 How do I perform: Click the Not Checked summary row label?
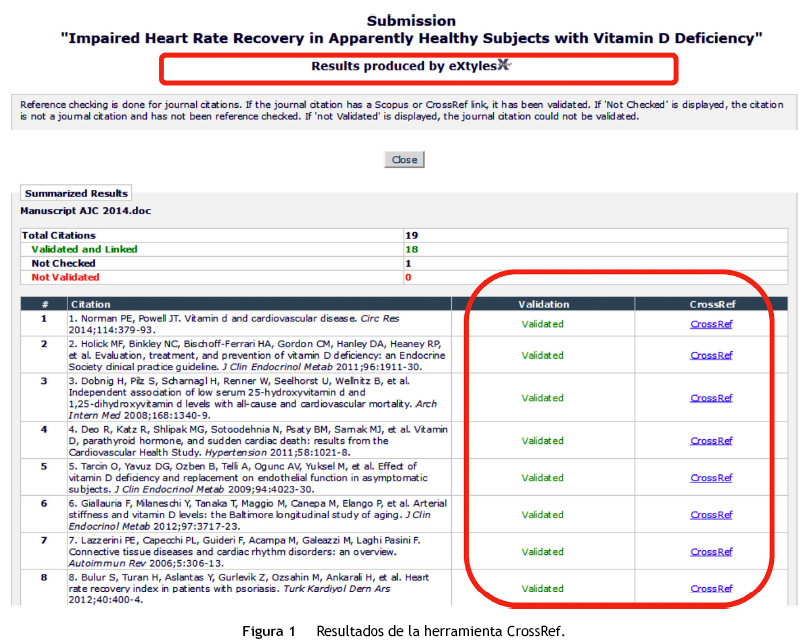click(63, 263)
